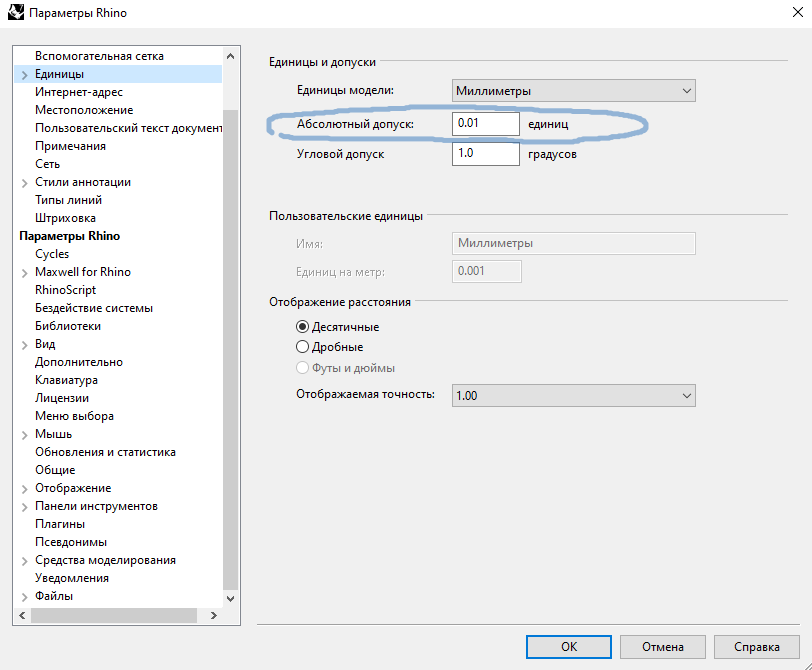Open the Плагины settings page
812x670 pixels.
60,524
